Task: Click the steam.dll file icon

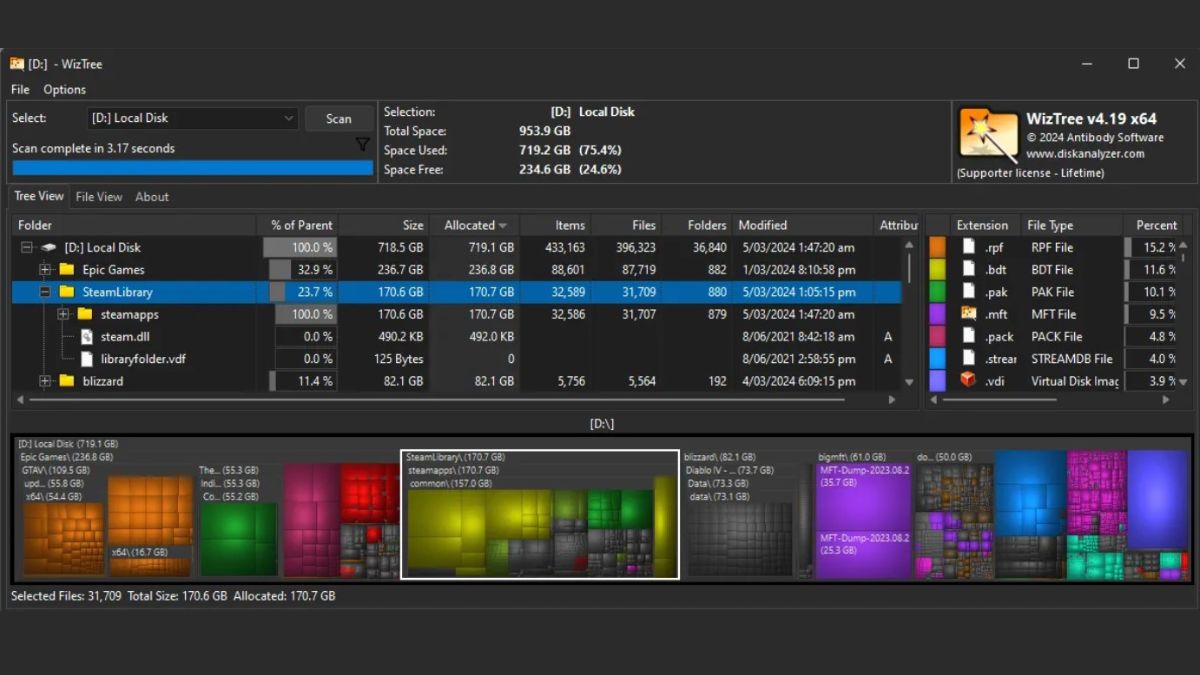Action: (x=87, y=337)
